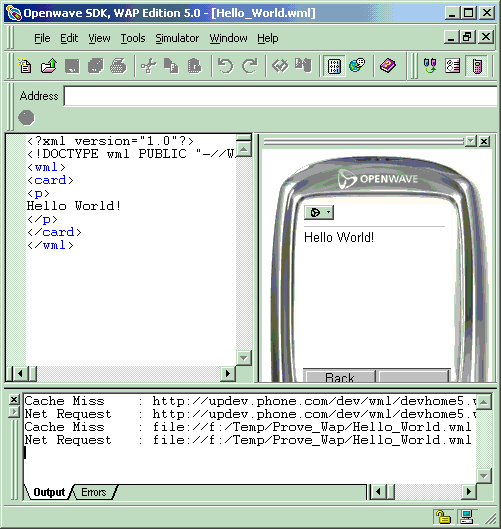This screenshot has width=501, height=529.
Task: Click the opening <wml> tag line
Action: coord(46,167)
